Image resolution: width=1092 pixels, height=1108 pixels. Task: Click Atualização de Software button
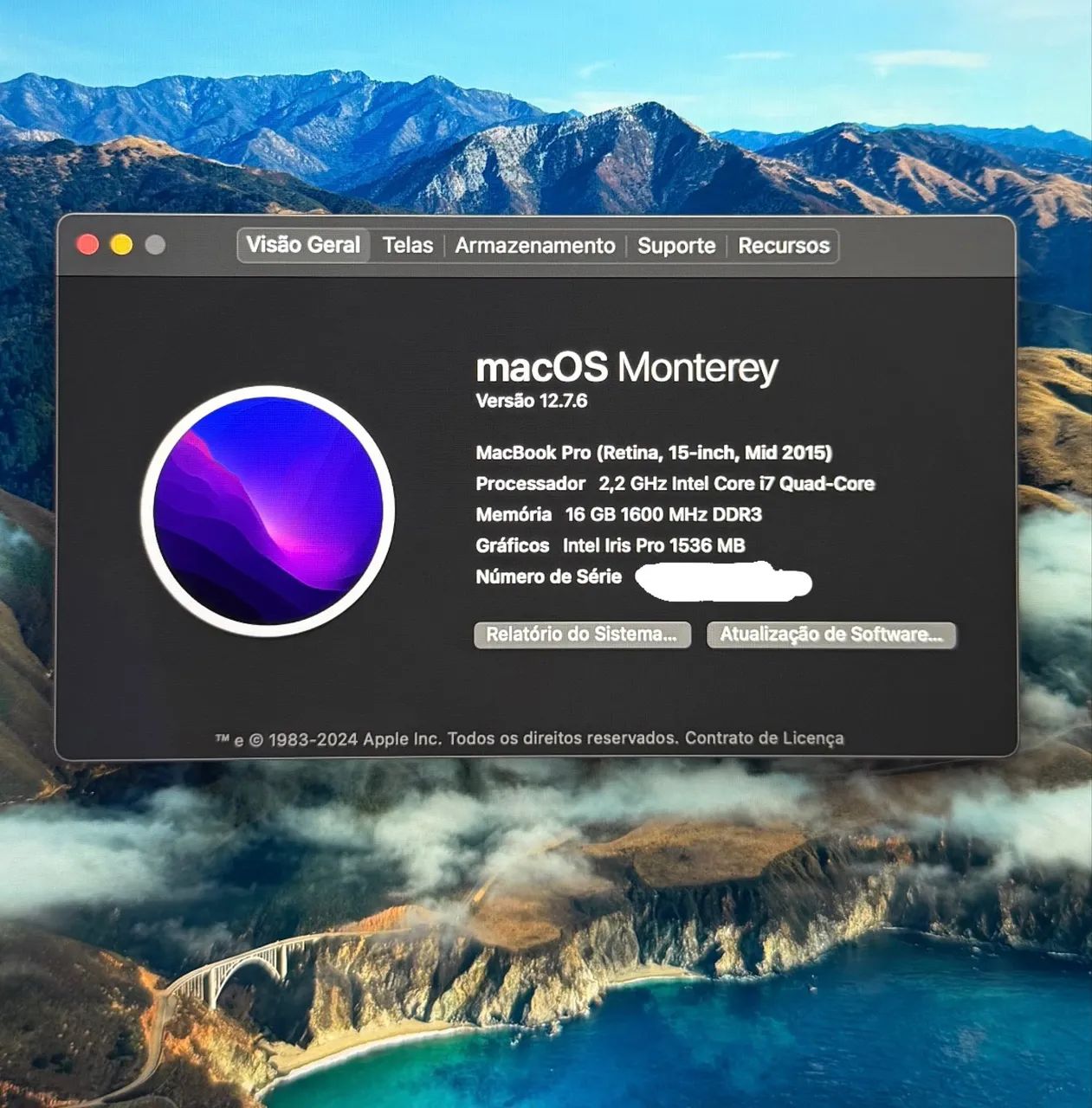(x=831, y=635)
